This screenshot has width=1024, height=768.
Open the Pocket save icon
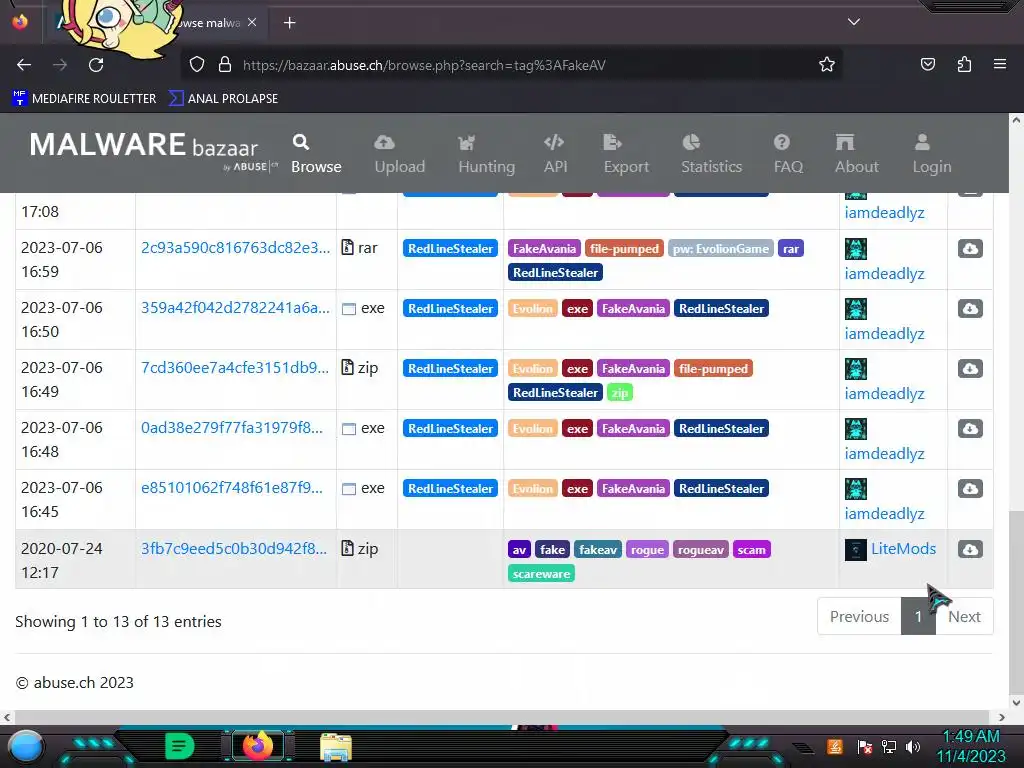[927, 64]
